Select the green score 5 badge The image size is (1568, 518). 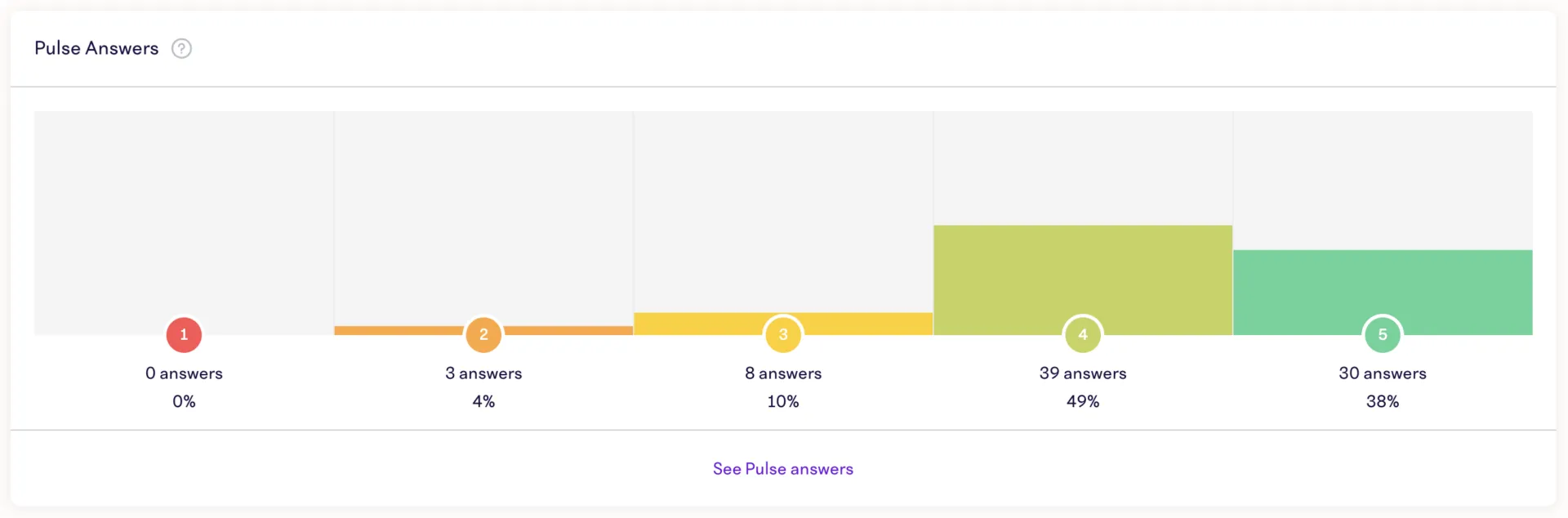click(x=1383, y=335)
